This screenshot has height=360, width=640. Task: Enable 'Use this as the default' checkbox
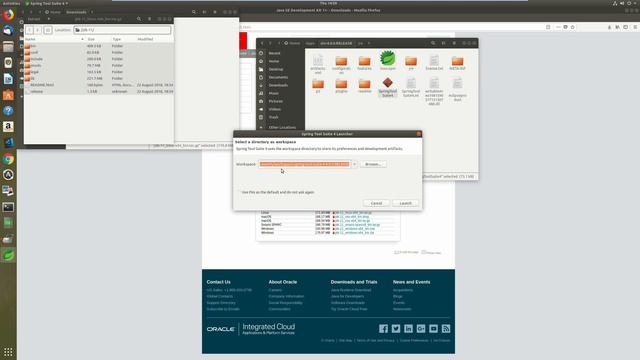pyautogui.click(x=239, y=192)
